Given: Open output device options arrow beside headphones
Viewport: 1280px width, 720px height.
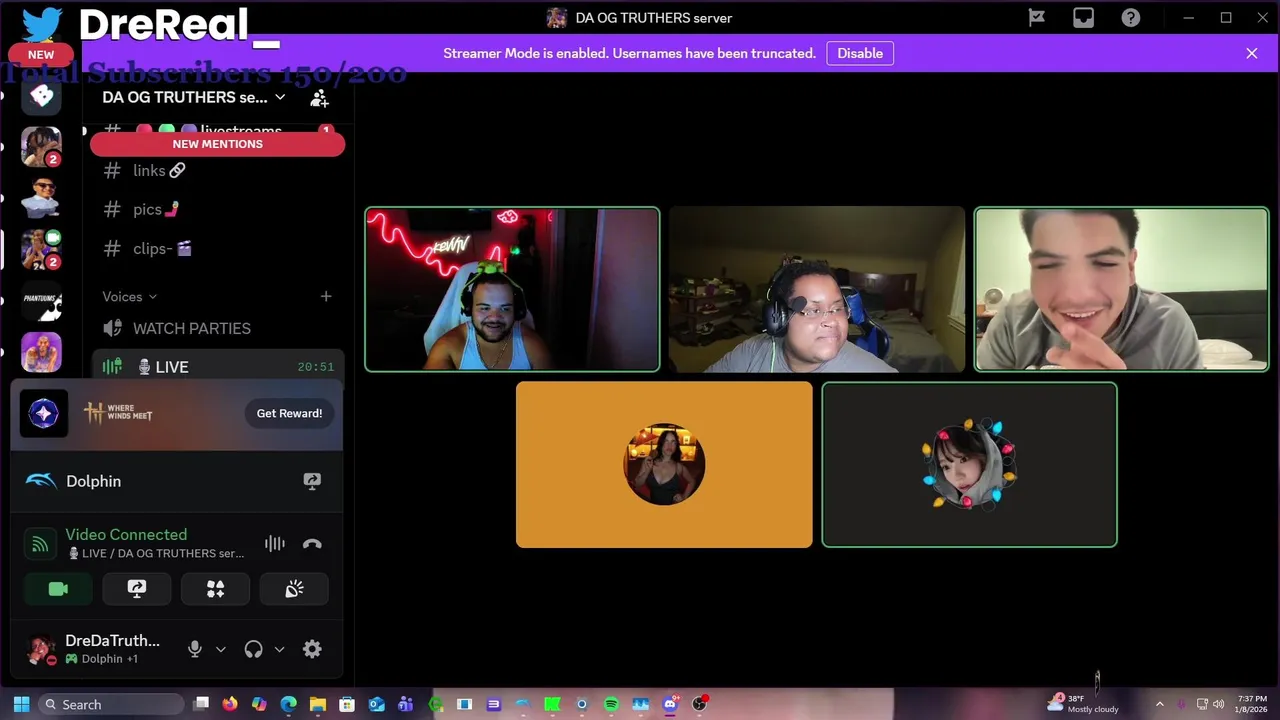Looking at the screenshot, I should [x=279, y=649].
